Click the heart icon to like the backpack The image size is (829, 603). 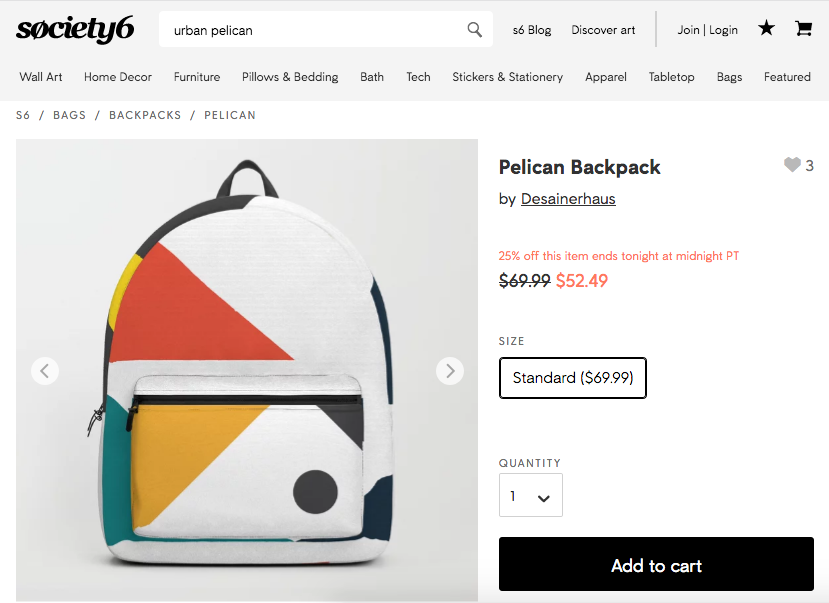(x=792, y=165)
